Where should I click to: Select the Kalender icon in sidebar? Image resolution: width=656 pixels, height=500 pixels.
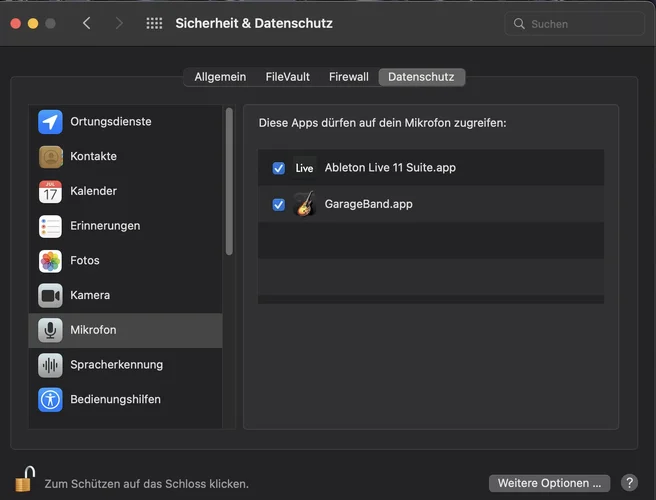point(50,191)
